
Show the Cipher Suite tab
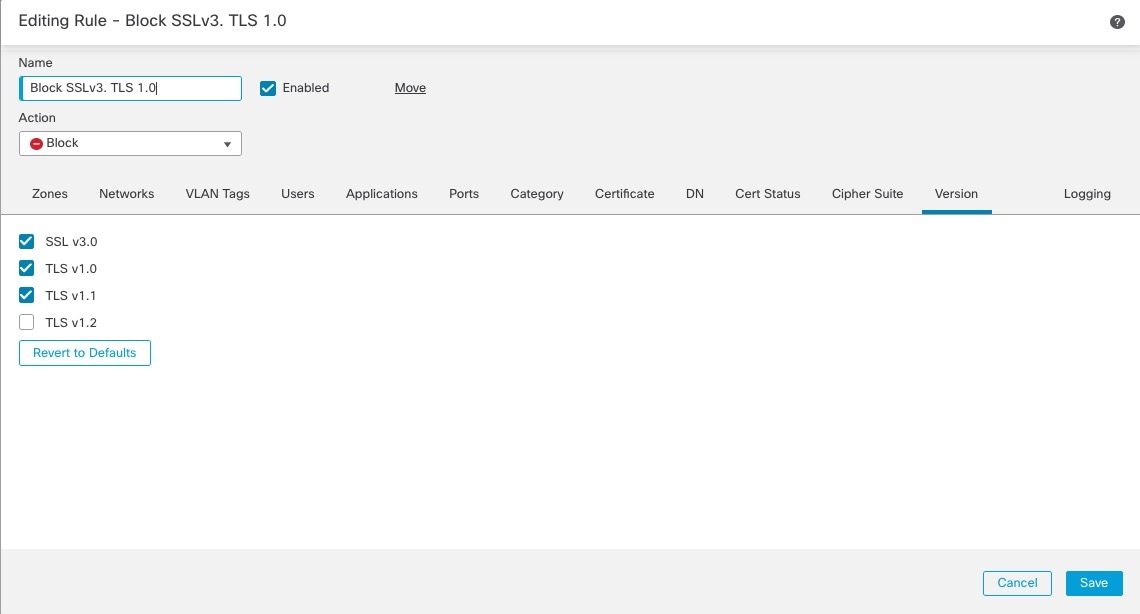point(867,193)
